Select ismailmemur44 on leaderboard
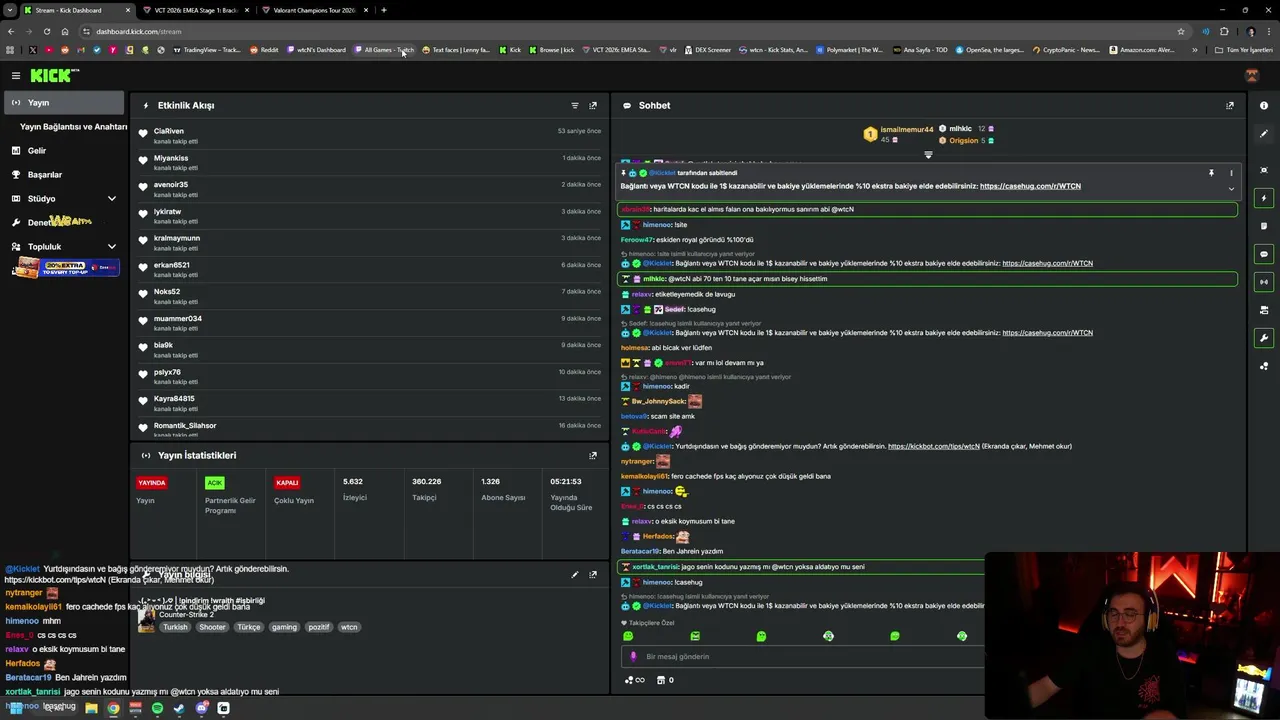Image resolution: width=1280 pixels, height=720 pixels. tap(906, 129)
